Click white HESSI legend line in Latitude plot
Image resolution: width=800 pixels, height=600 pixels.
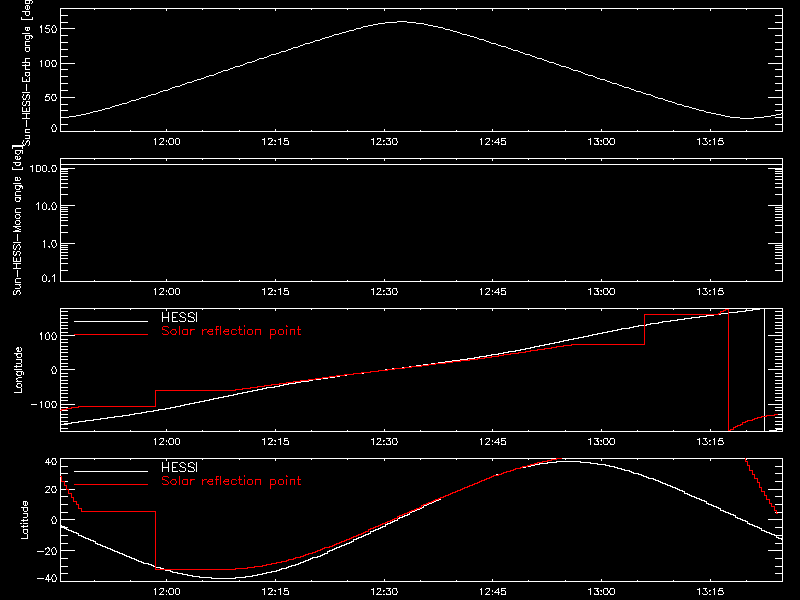[111, 471]
